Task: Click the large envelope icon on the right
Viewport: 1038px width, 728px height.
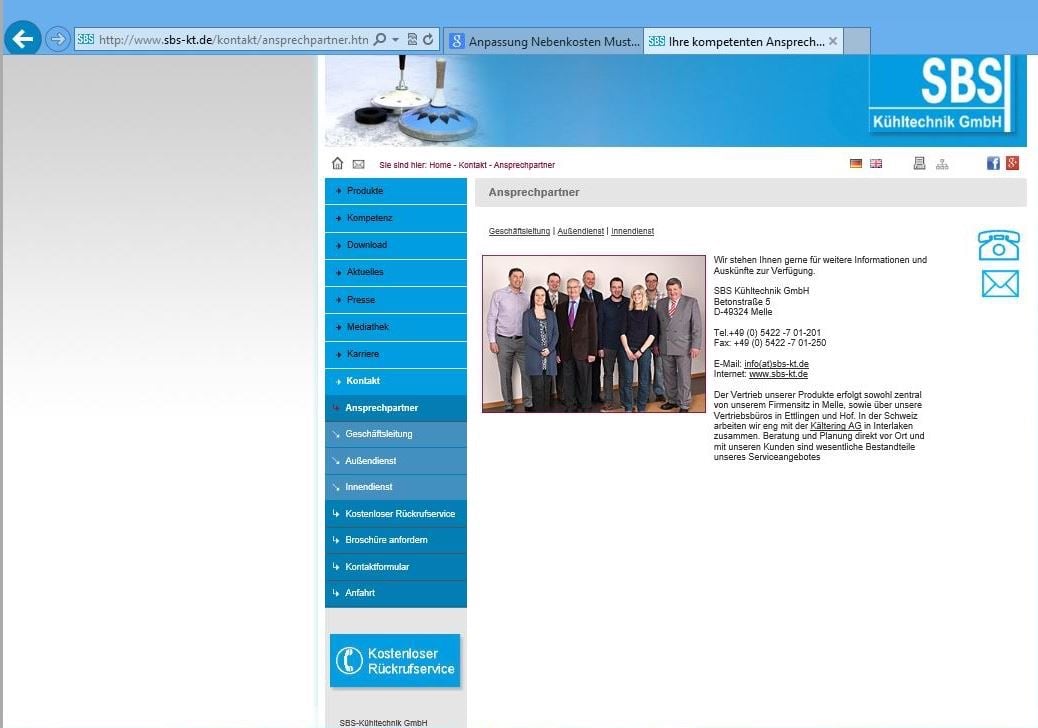Action: [x=1000, y=284]
